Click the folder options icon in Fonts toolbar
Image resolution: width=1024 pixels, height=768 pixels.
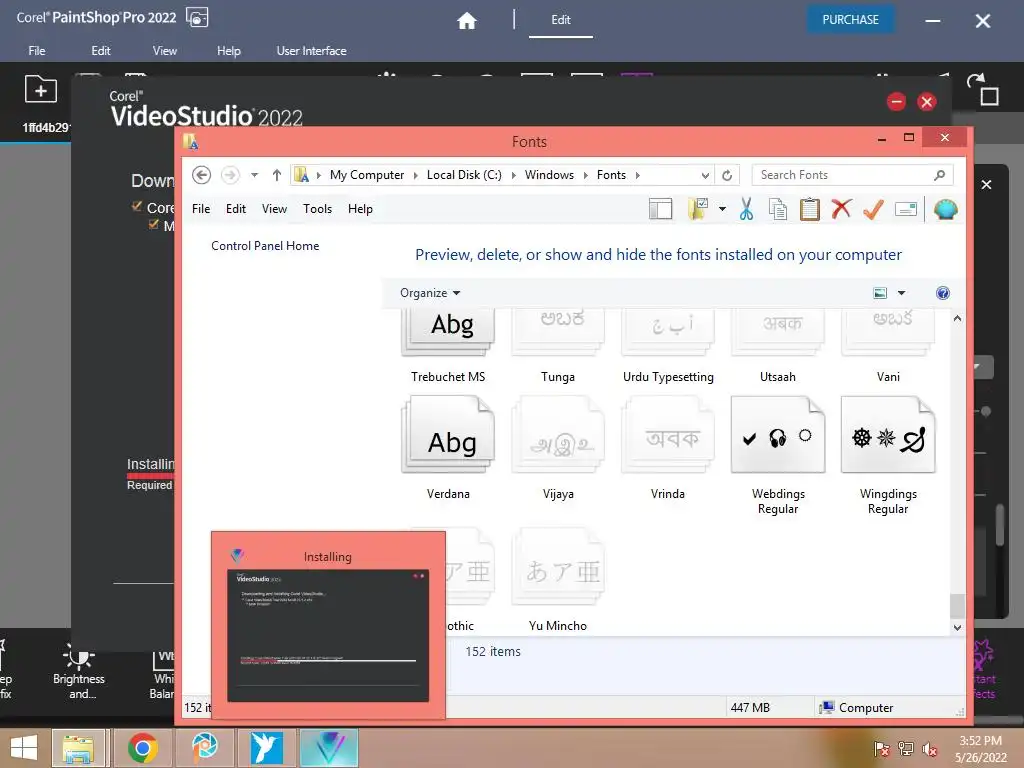(697, 209)
